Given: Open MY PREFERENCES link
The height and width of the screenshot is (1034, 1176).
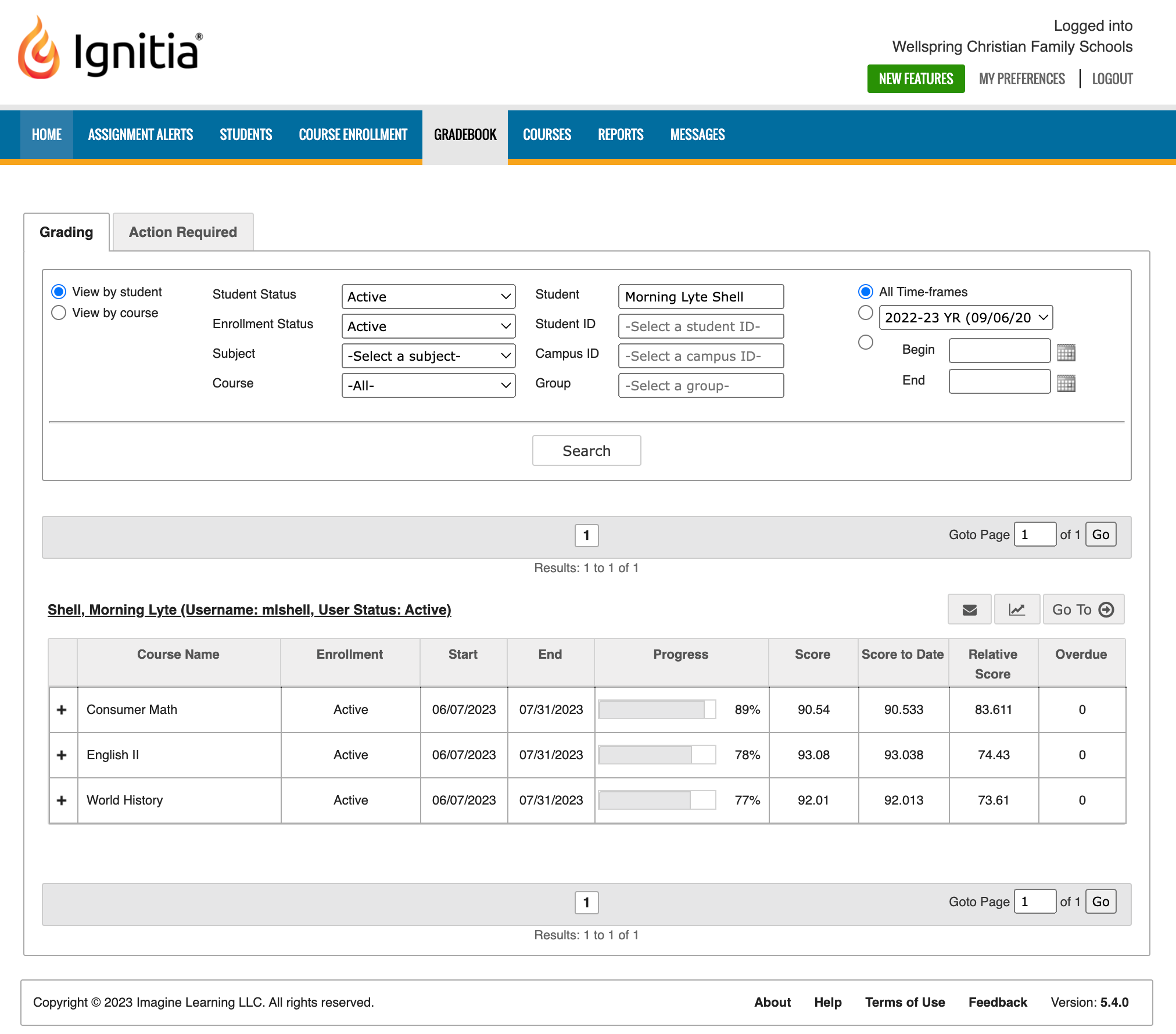Looking at the screenshot, I should click(1022, 79).
